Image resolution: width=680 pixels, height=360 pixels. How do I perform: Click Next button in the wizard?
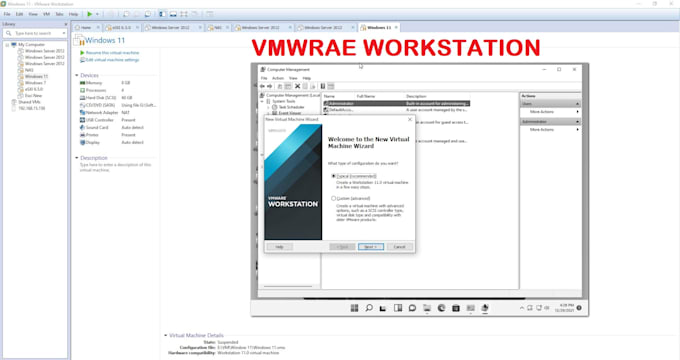371,247
